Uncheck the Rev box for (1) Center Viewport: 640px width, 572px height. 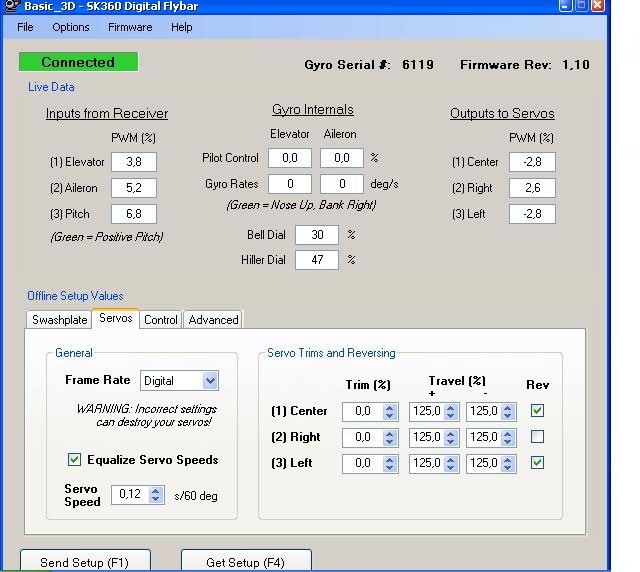coord(538,411)
